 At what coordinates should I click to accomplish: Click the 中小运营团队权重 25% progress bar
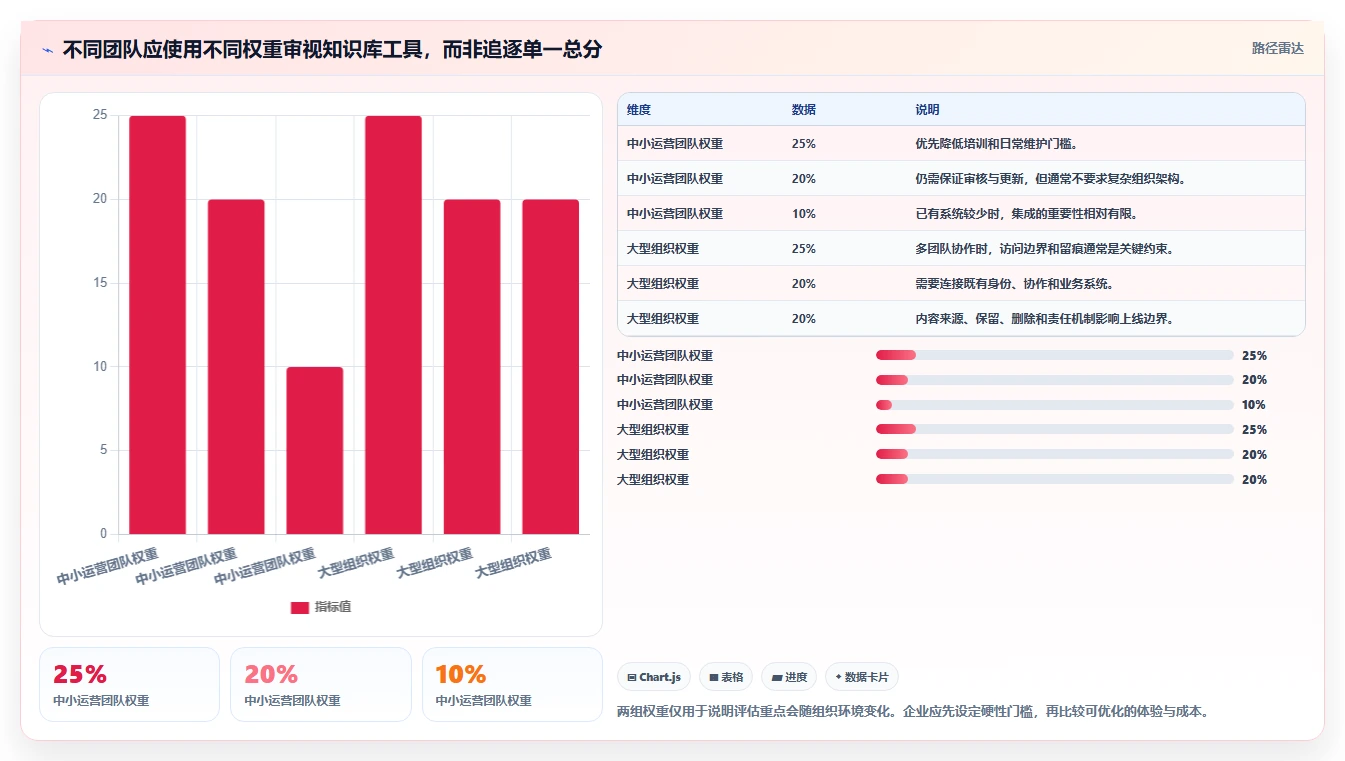coord(1054,355)
